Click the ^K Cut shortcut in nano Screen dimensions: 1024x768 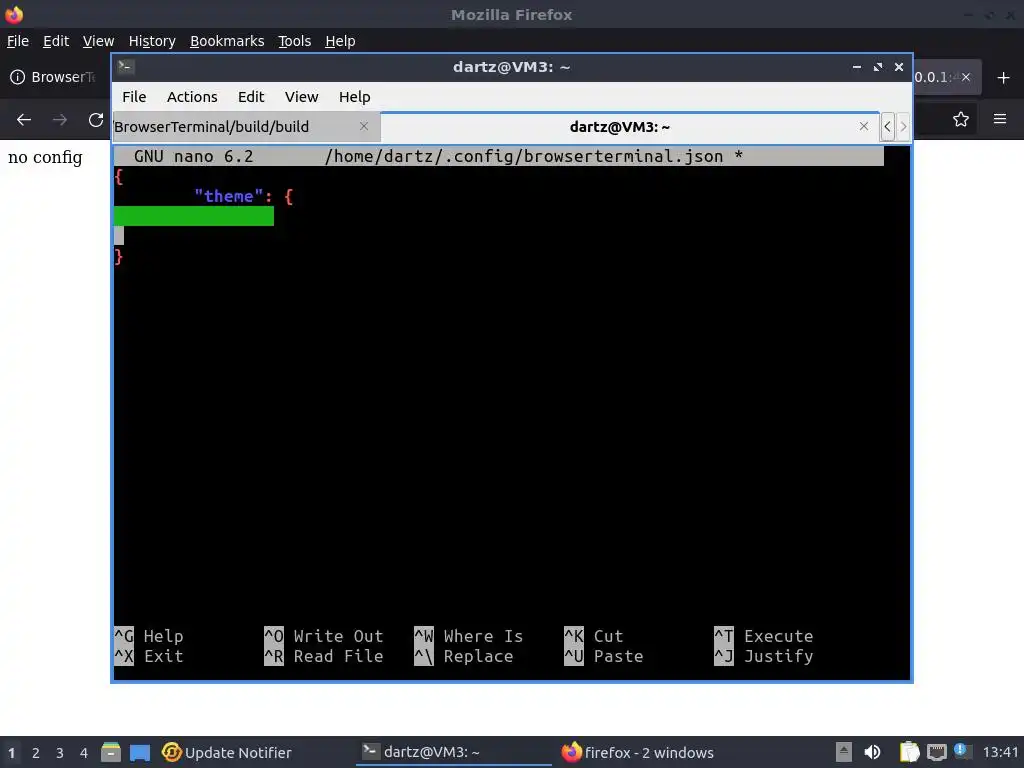click(x=594, y=636)
